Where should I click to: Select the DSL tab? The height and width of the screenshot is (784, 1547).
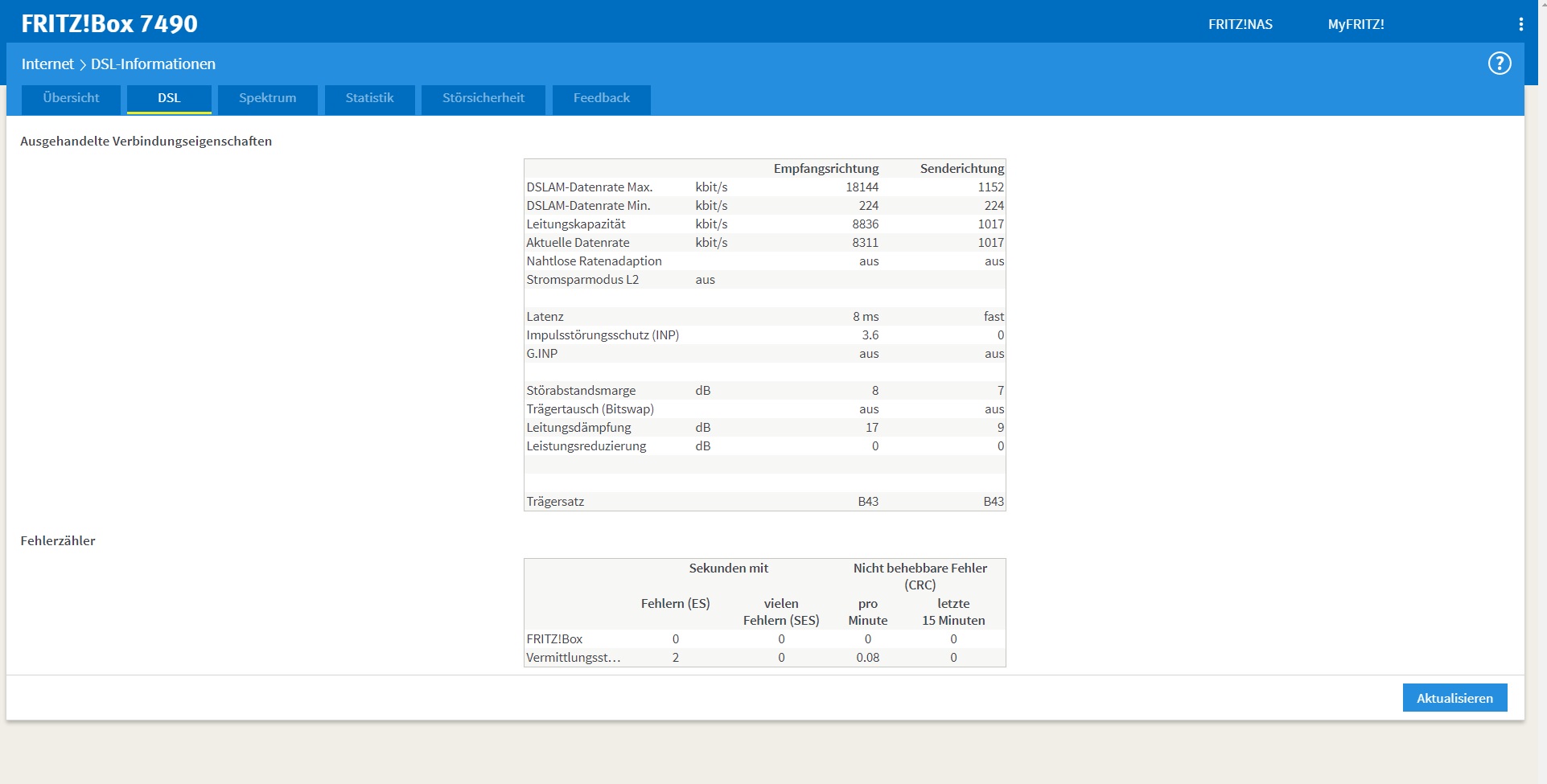pos(169,100)
